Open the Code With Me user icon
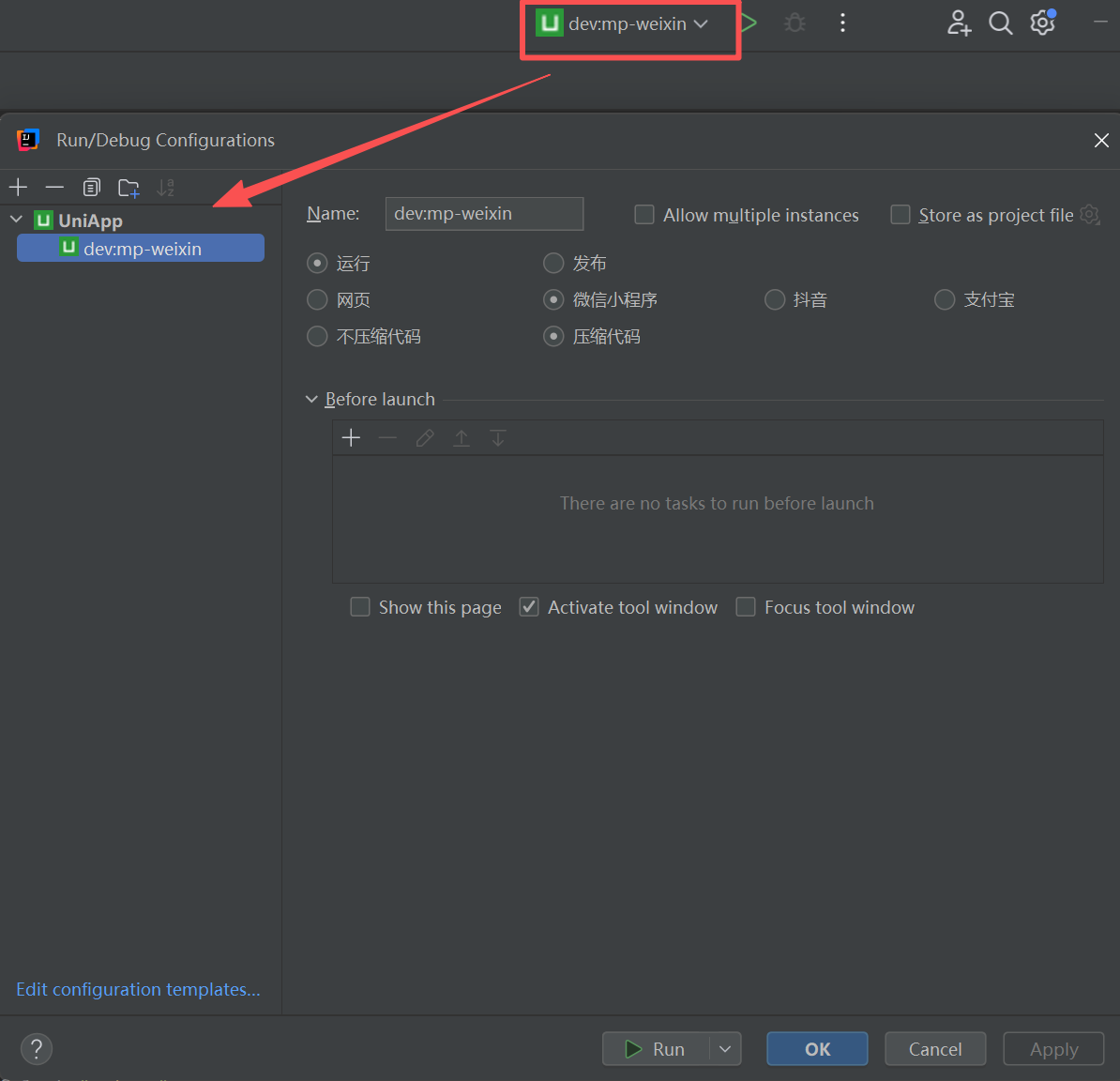Screen dimensions: 1120x1081 pyautogui.click(x=959, y=23)
